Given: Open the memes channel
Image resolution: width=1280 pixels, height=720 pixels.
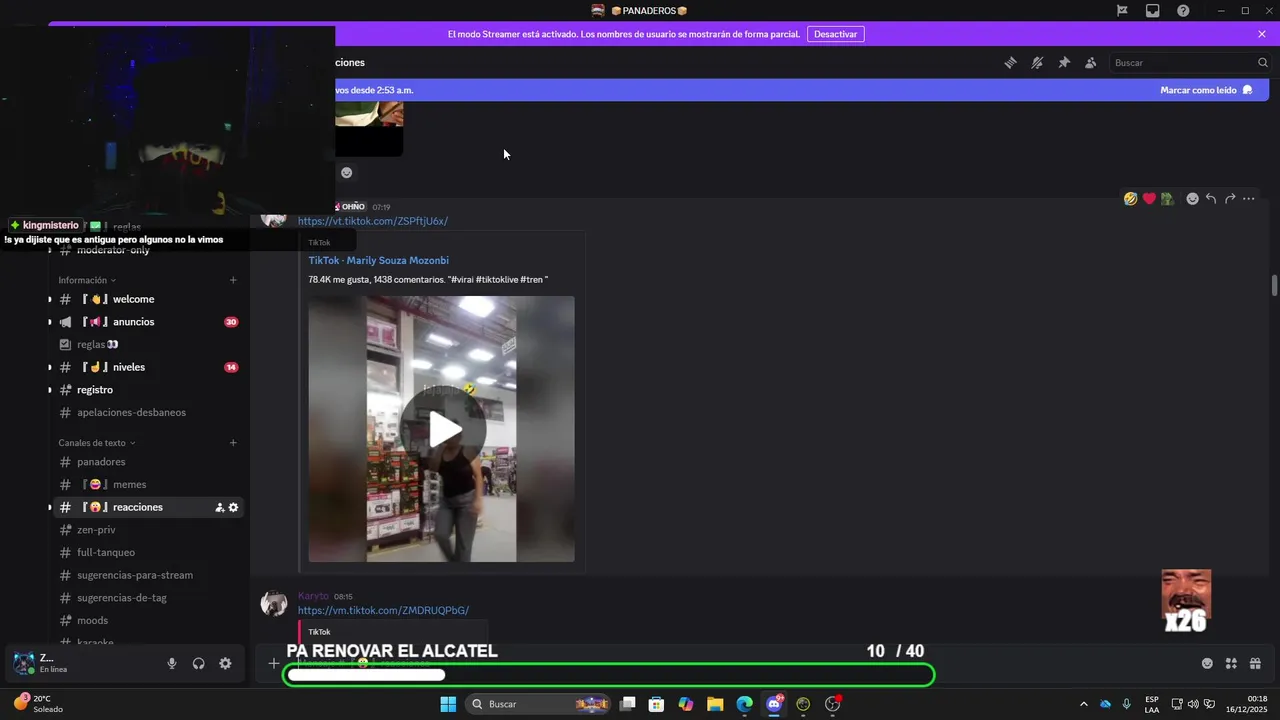Looking at the screenshot, I should pos(148,485).
